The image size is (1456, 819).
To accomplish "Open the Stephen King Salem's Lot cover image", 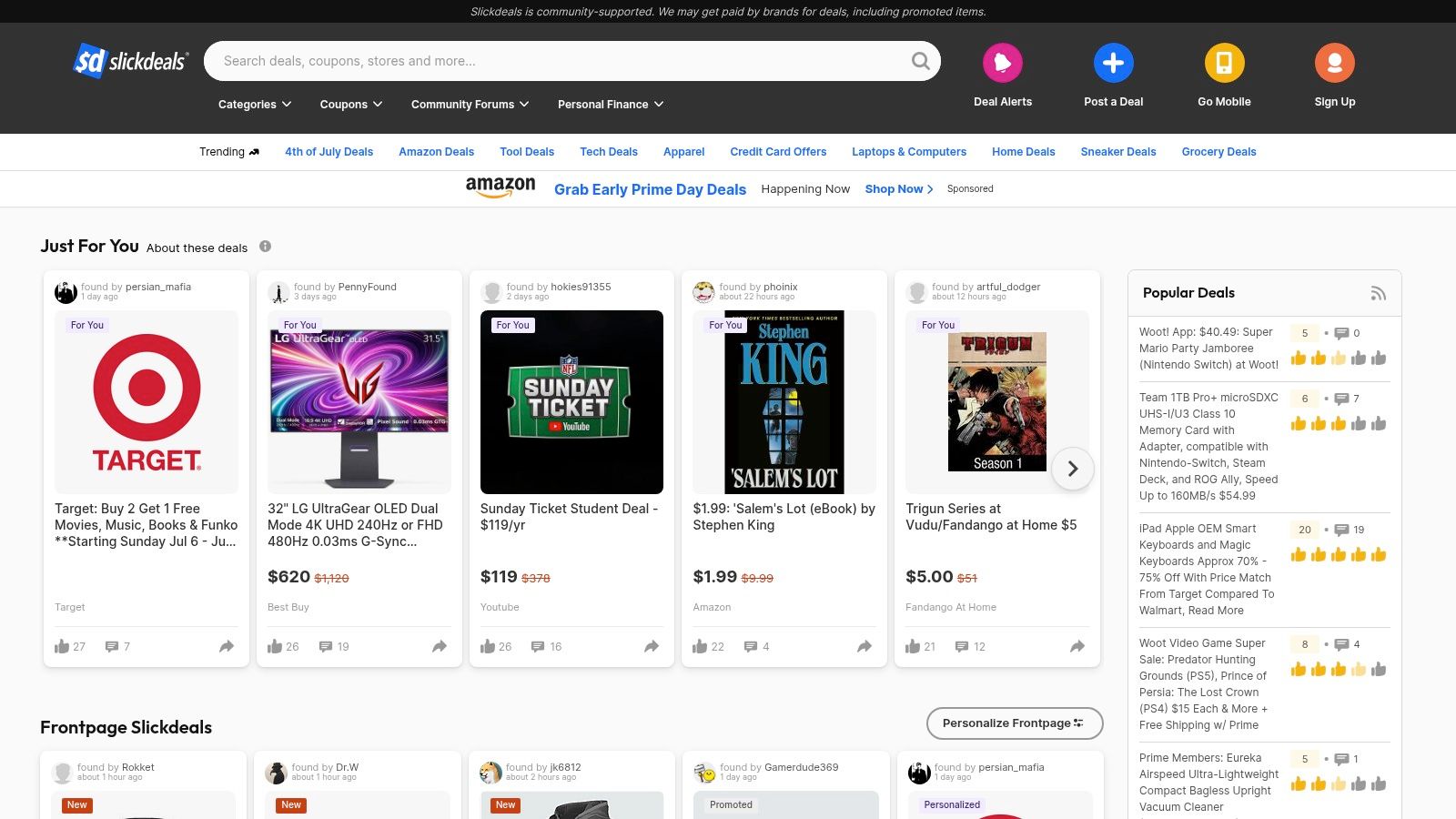I will (784, 402).
